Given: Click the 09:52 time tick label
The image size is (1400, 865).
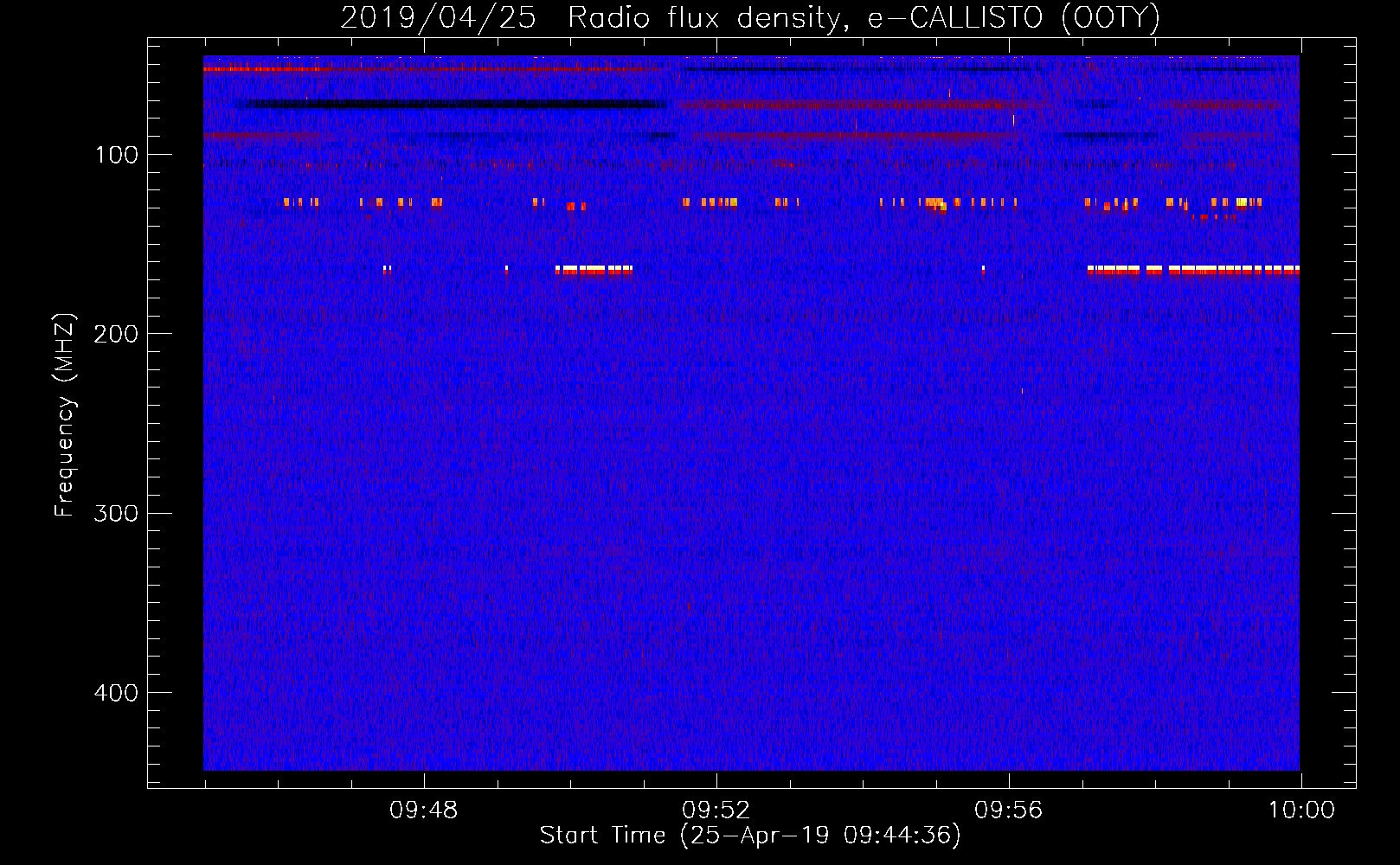Looking at the screenshot, I should (x=716, y=811).
